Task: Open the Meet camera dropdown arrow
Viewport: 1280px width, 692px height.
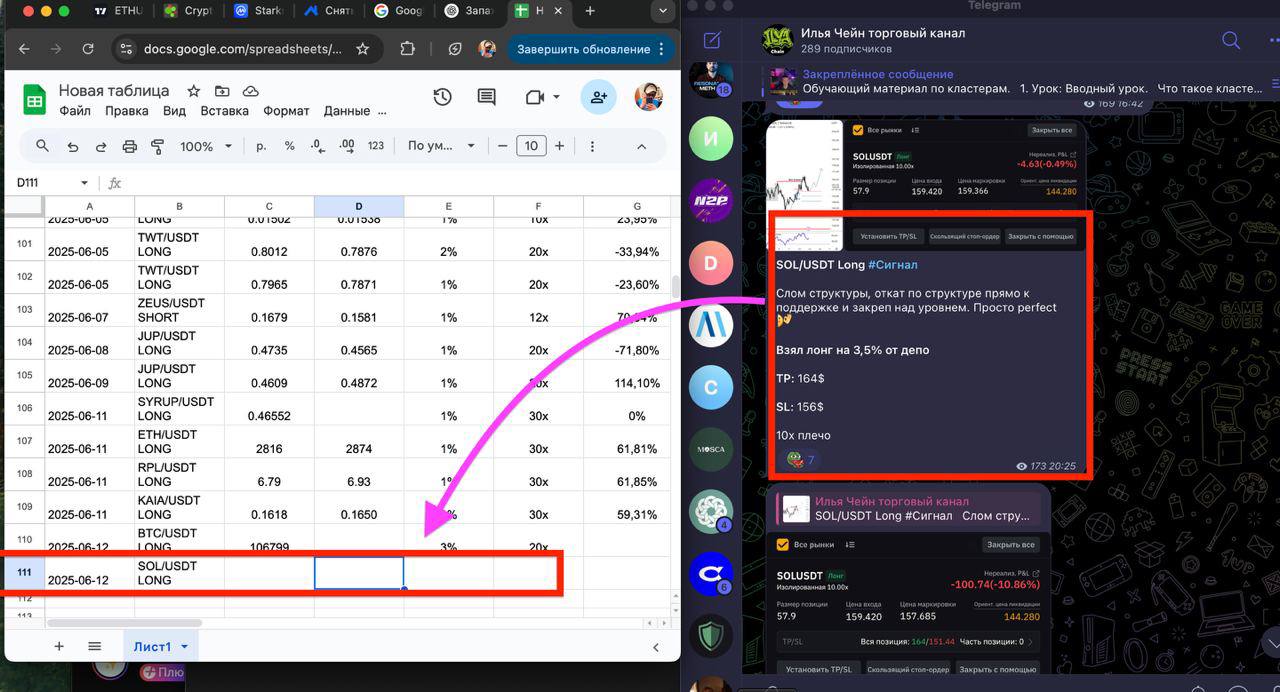Action: (556, 97)
